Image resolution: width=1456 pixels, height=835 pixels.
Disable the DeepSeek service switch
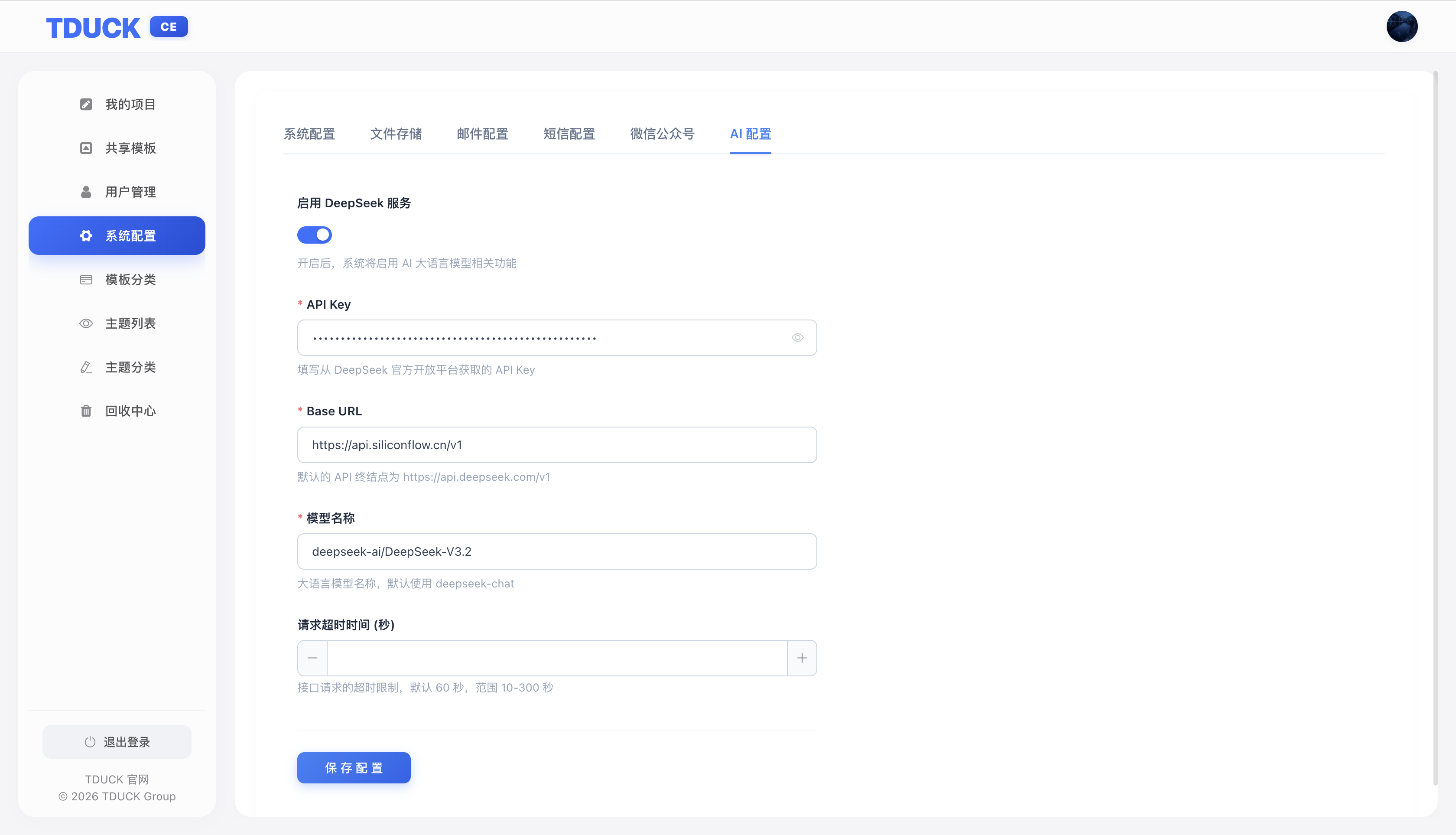[x=314, y=235]
